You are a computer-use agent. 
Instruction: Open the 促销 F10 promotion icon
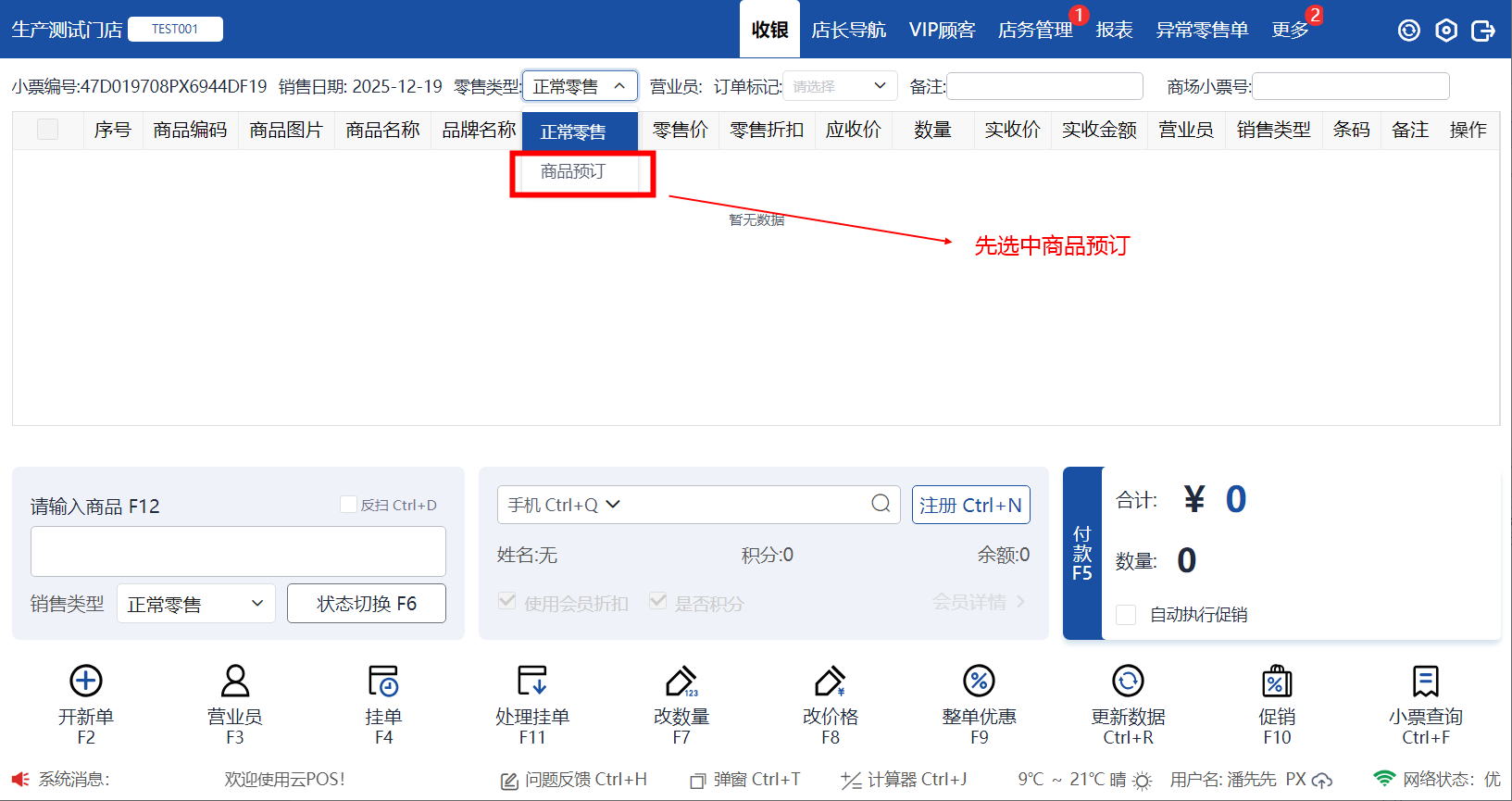(x=1277, y=682)
